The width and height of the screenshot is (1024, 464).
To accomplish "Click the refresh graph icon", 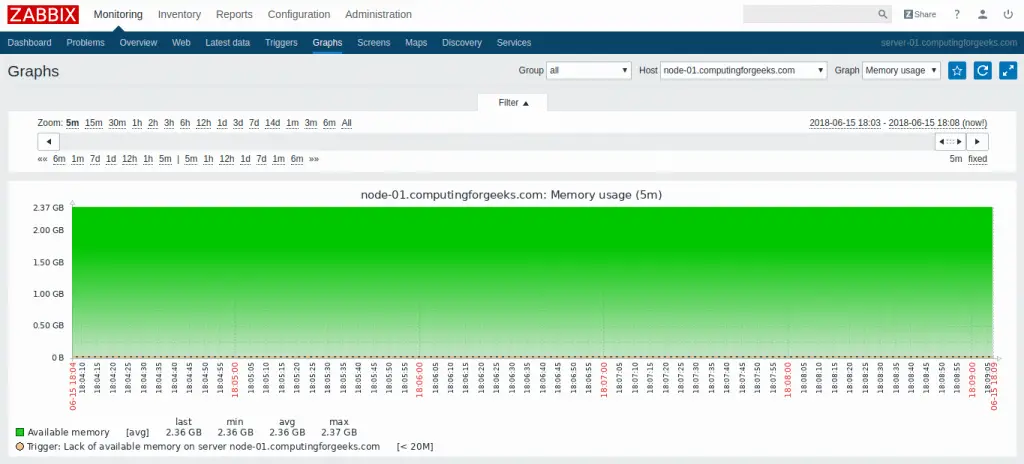I will [982, 71].
